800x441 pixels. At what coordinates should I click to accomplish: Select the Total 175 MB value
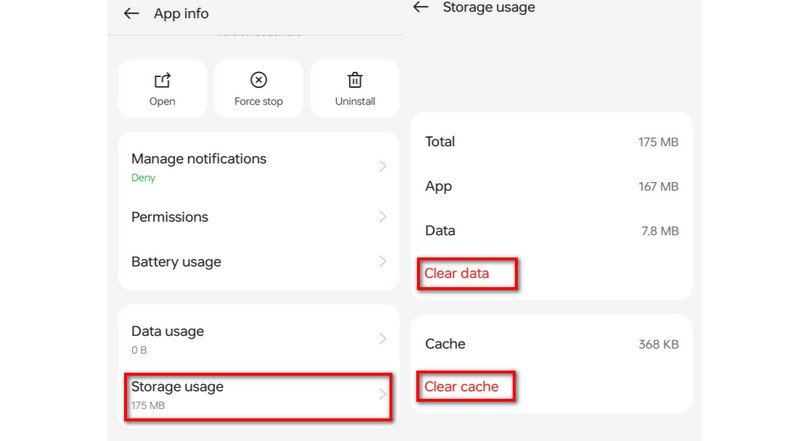658,142
